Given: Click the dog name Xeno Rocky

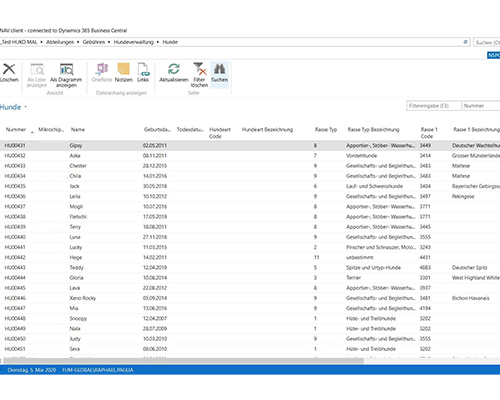Looking at the screenshot, I should (x=83, y=298).
